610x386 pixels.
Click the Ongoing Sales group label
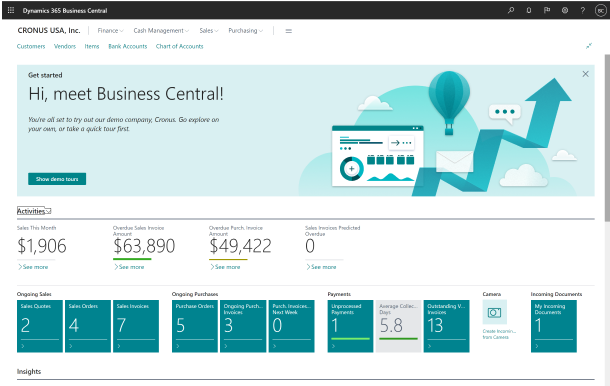[x=34, y=294]
